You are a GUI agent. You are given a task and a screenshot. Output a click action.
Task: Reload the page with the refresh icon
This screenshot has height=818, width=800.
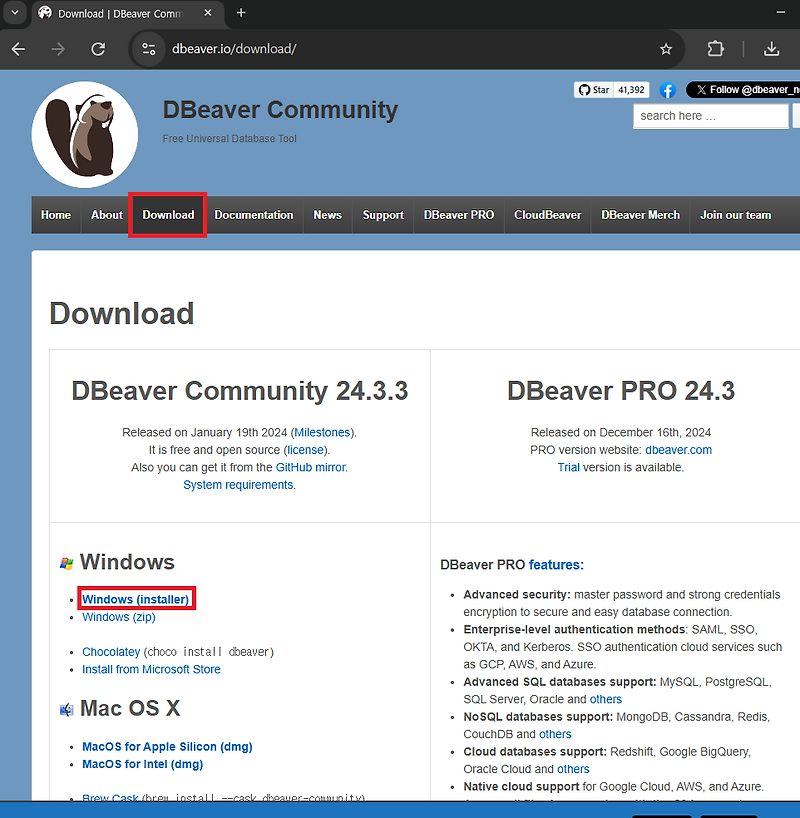point(98,49)
